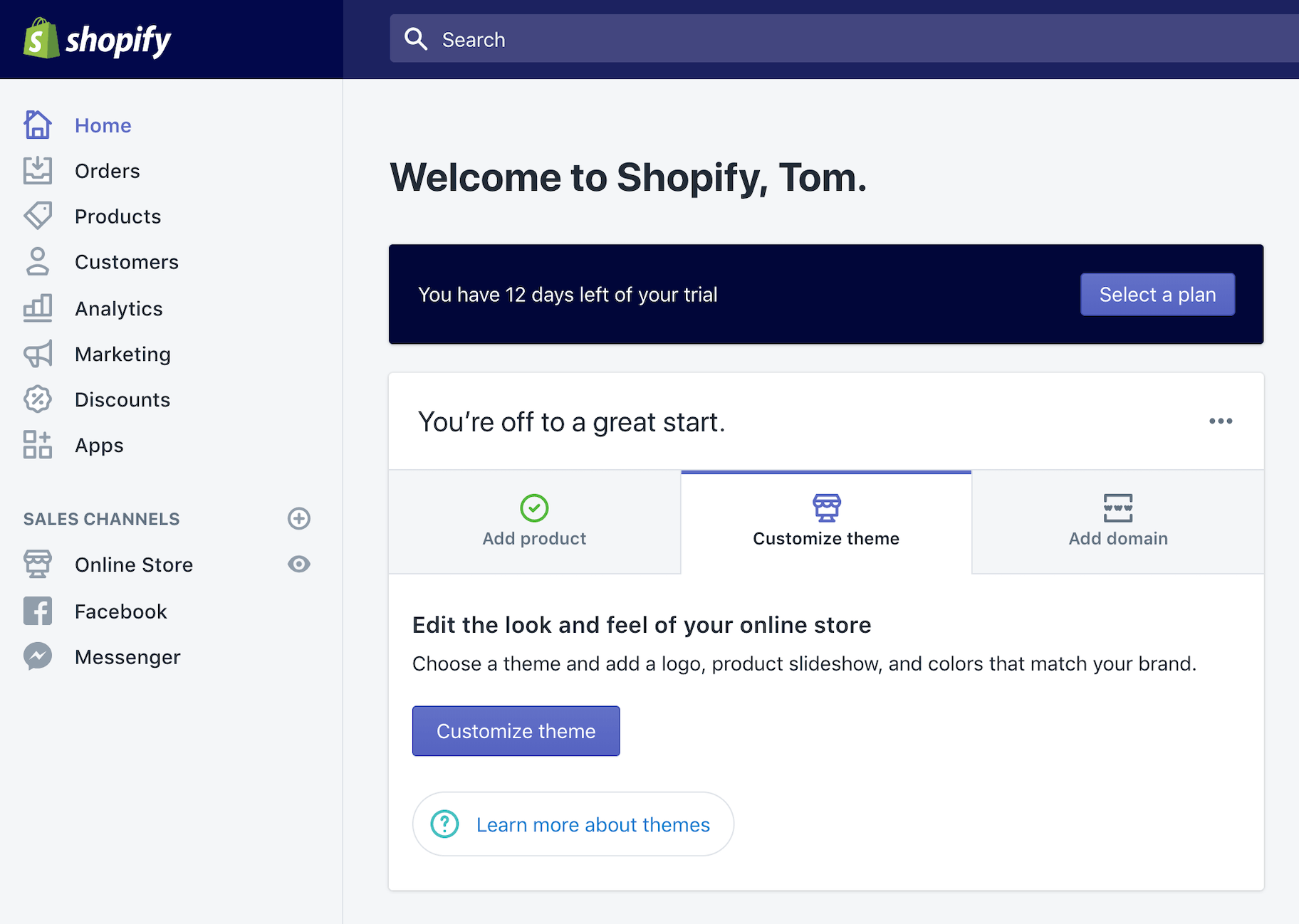Select the Products tag icon

click(x=37, y=216)
